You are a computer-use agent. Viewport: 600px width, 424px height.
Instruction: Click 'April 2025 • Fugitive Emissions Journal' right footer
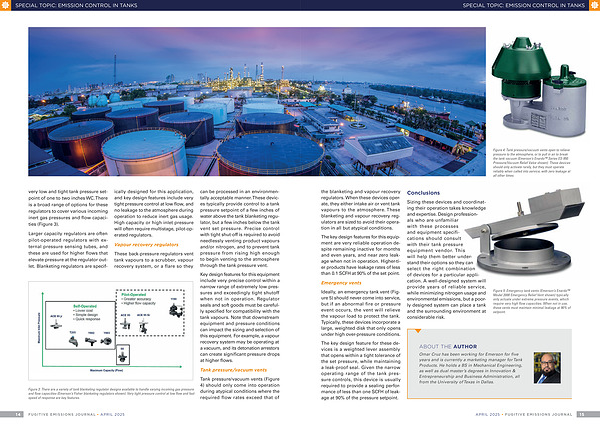tap(523, 414)
